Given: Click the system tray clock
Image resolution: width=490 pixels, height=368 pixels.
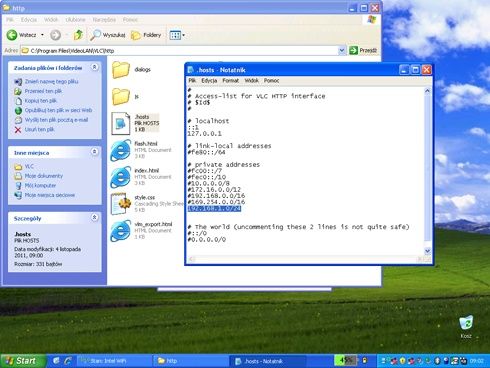Looking at the screenshot, I should 477,361.
